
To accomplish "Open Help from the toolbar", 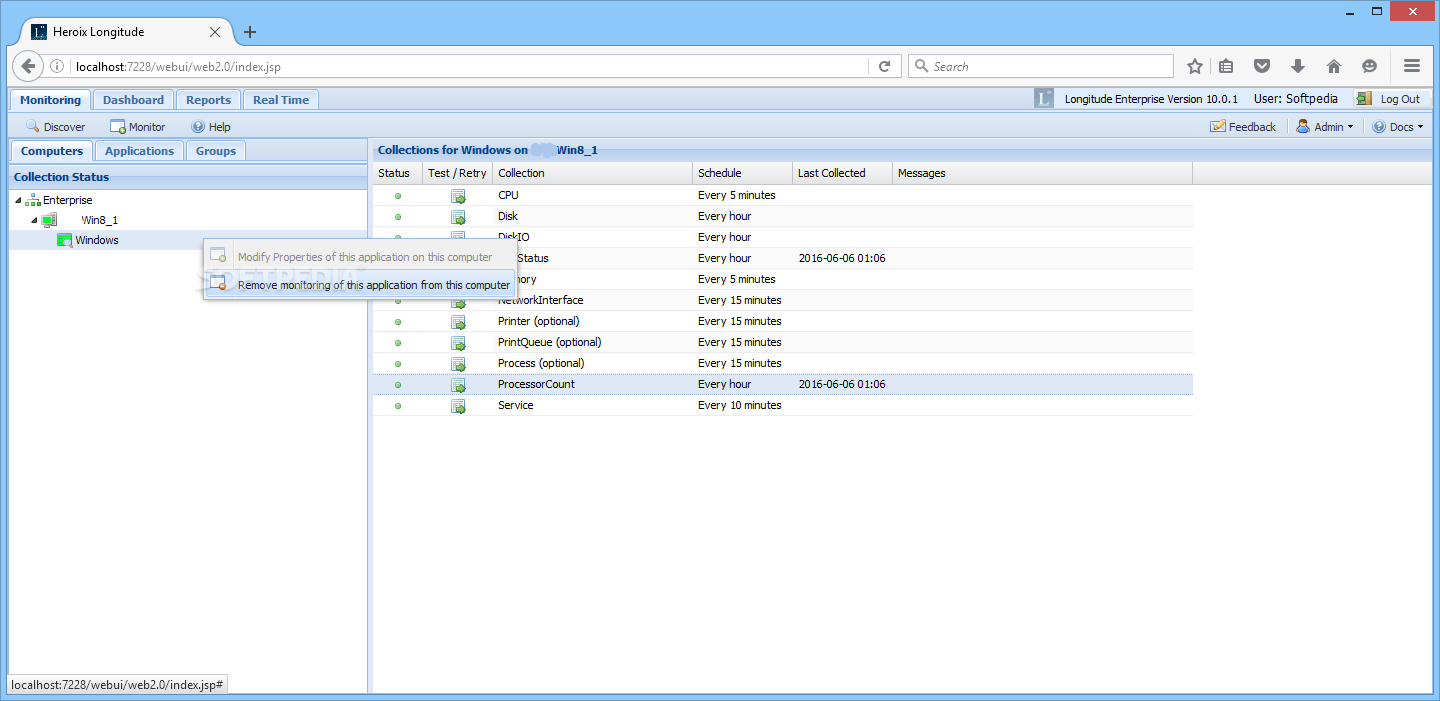I will [211, 127].
